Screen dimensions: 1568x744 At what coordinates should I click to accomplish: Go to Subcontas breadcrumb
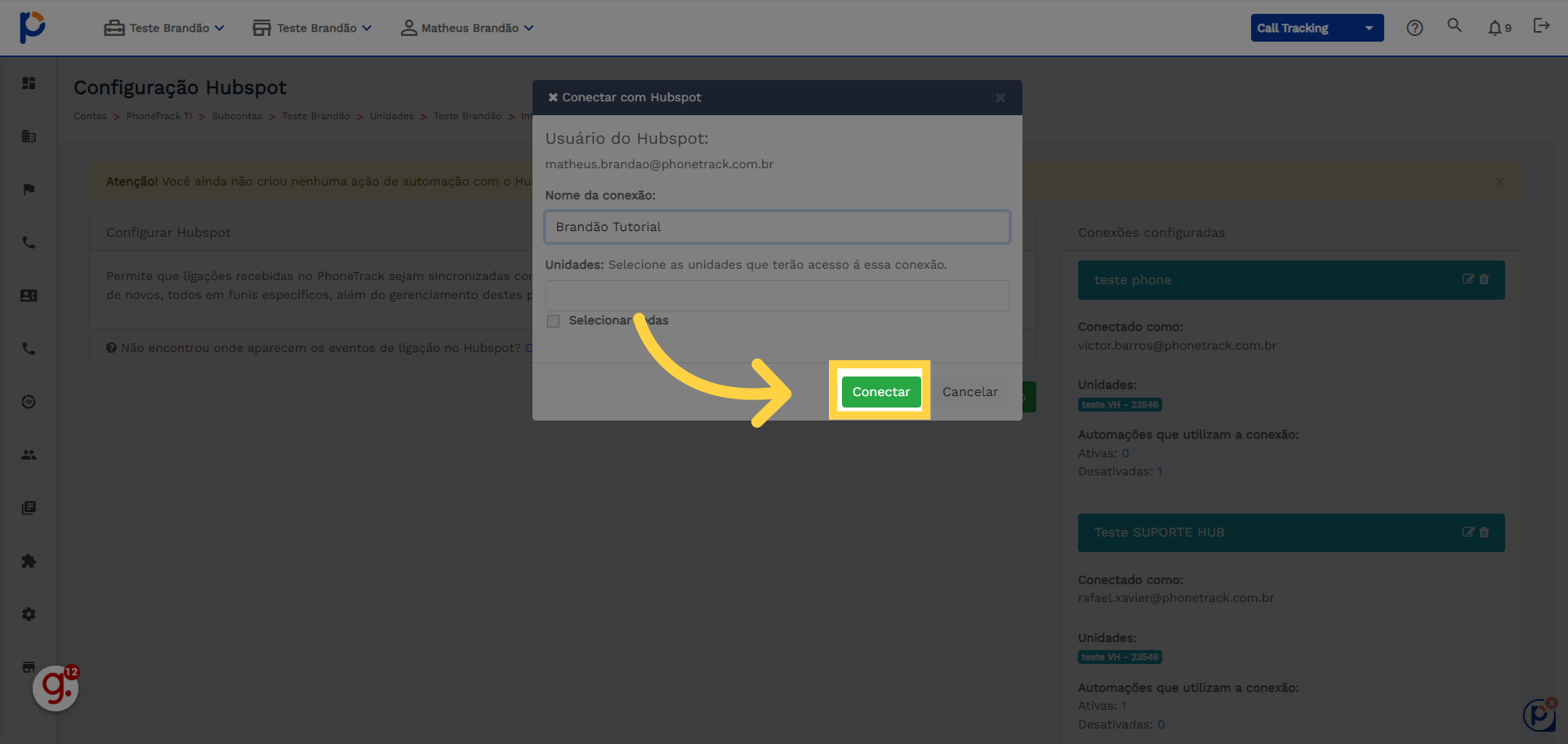click(x=237, y=116)
